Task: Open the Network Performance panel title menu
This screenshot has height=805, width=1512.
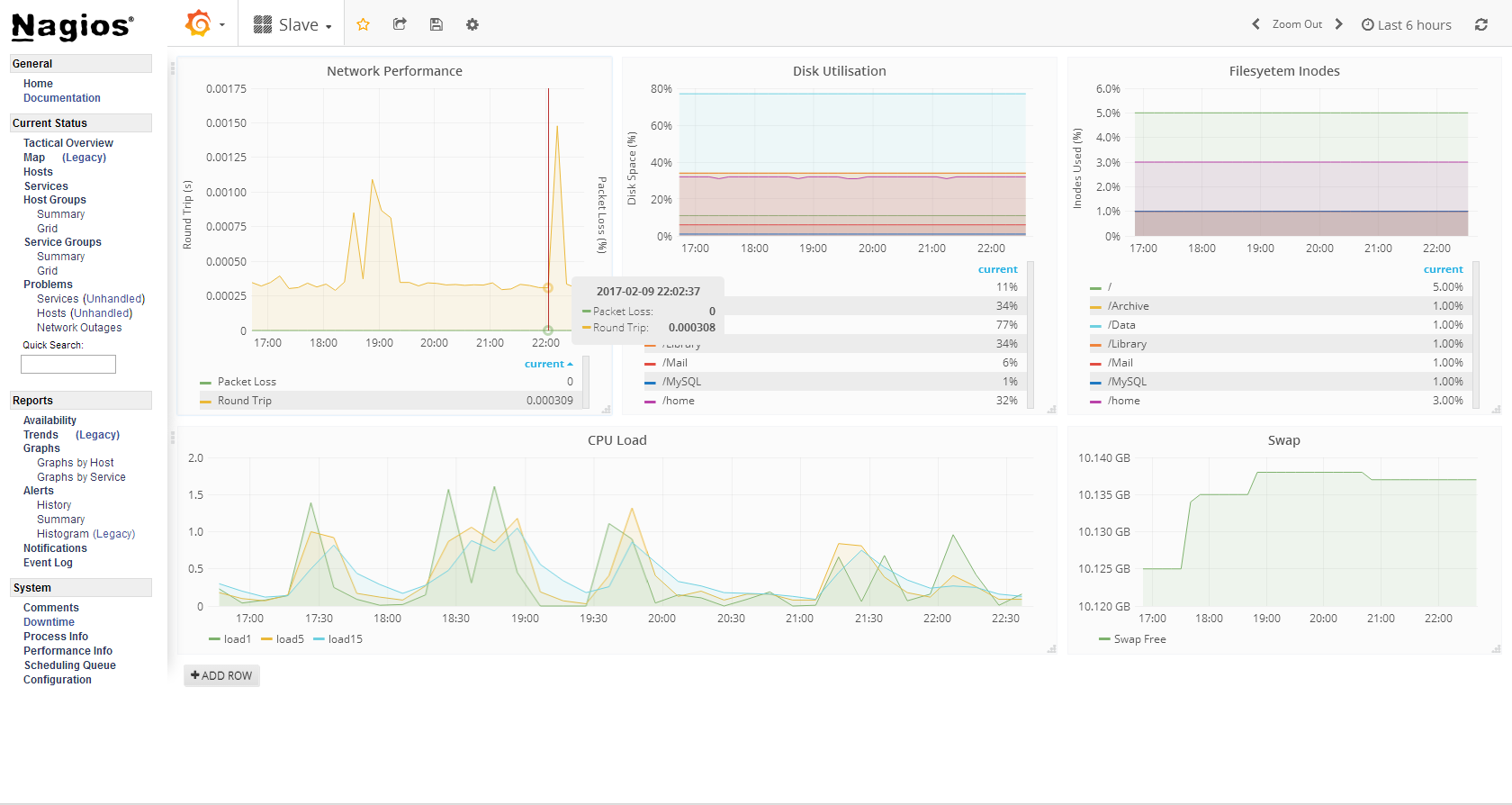Action: click(x=394, y=71)
